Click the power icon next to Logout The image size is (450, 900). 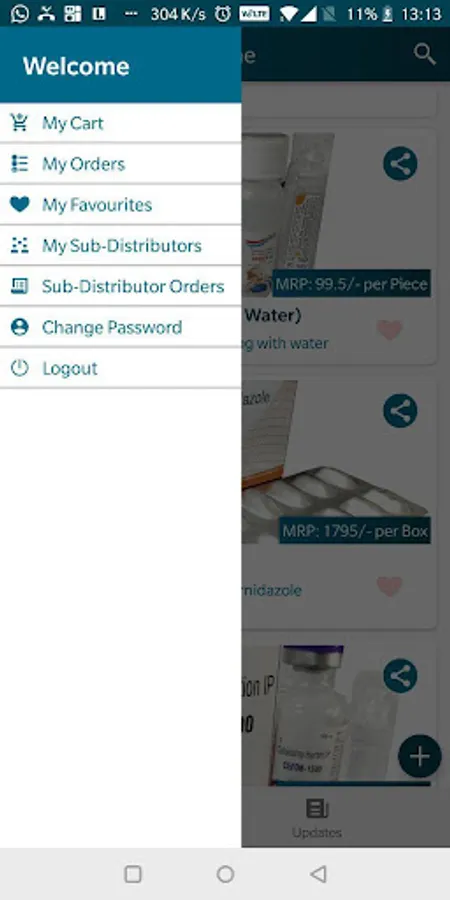20,368
